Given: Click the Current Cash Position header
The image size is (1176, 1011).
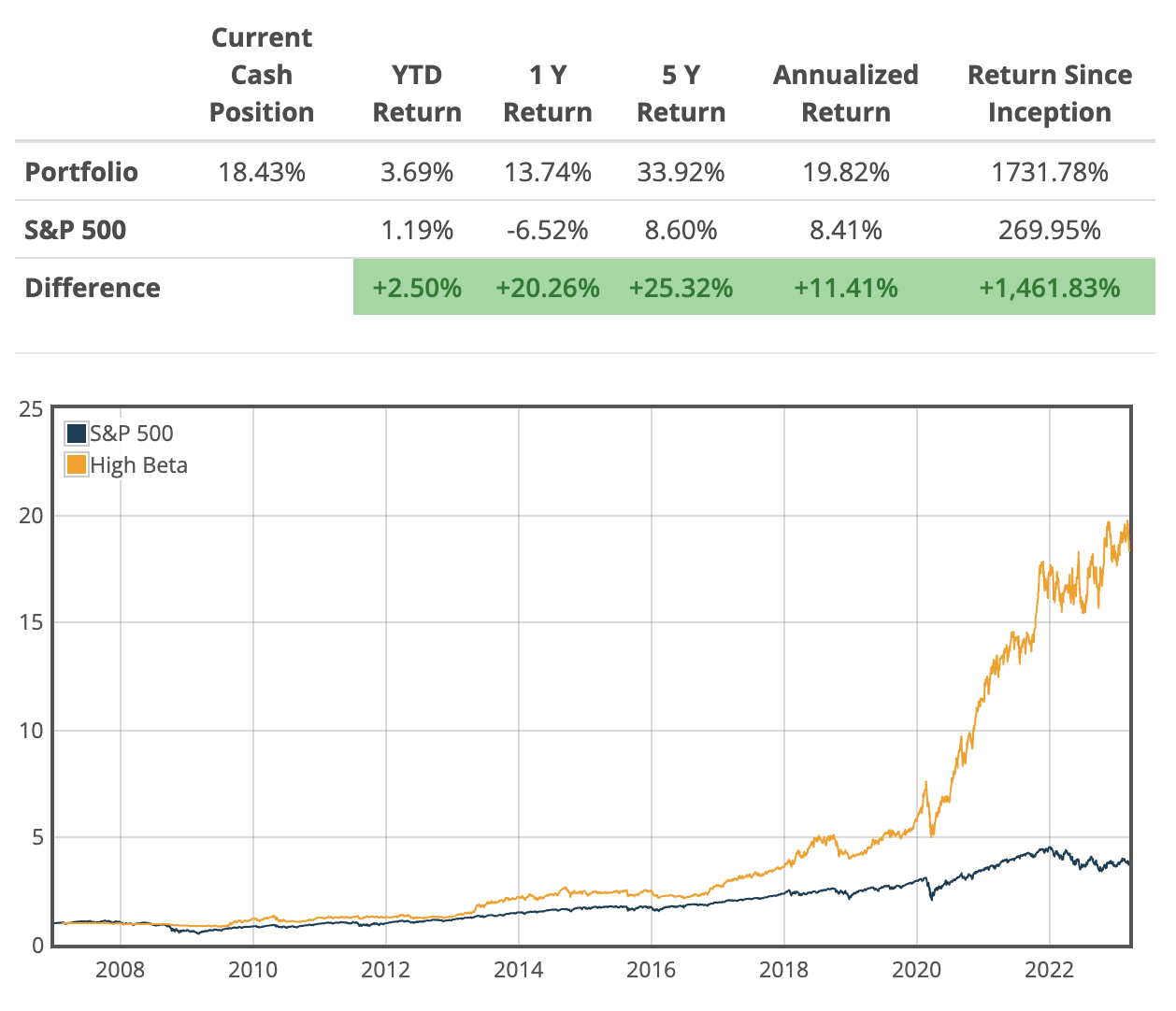Looking at the screenshot, I should pos(262,75).
